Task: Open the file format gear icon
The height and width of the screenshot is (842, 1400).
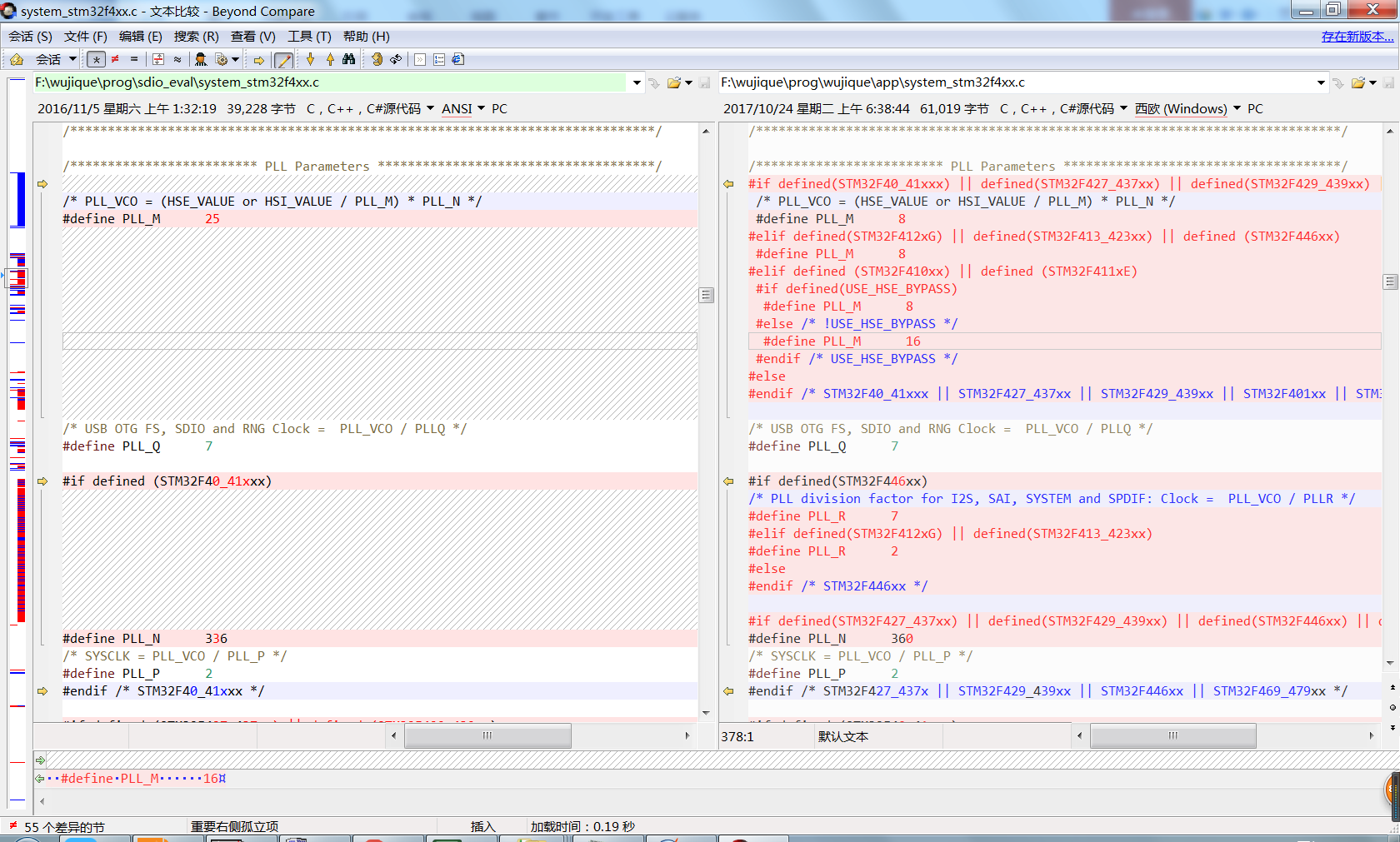Action: [x=221, y=59]
